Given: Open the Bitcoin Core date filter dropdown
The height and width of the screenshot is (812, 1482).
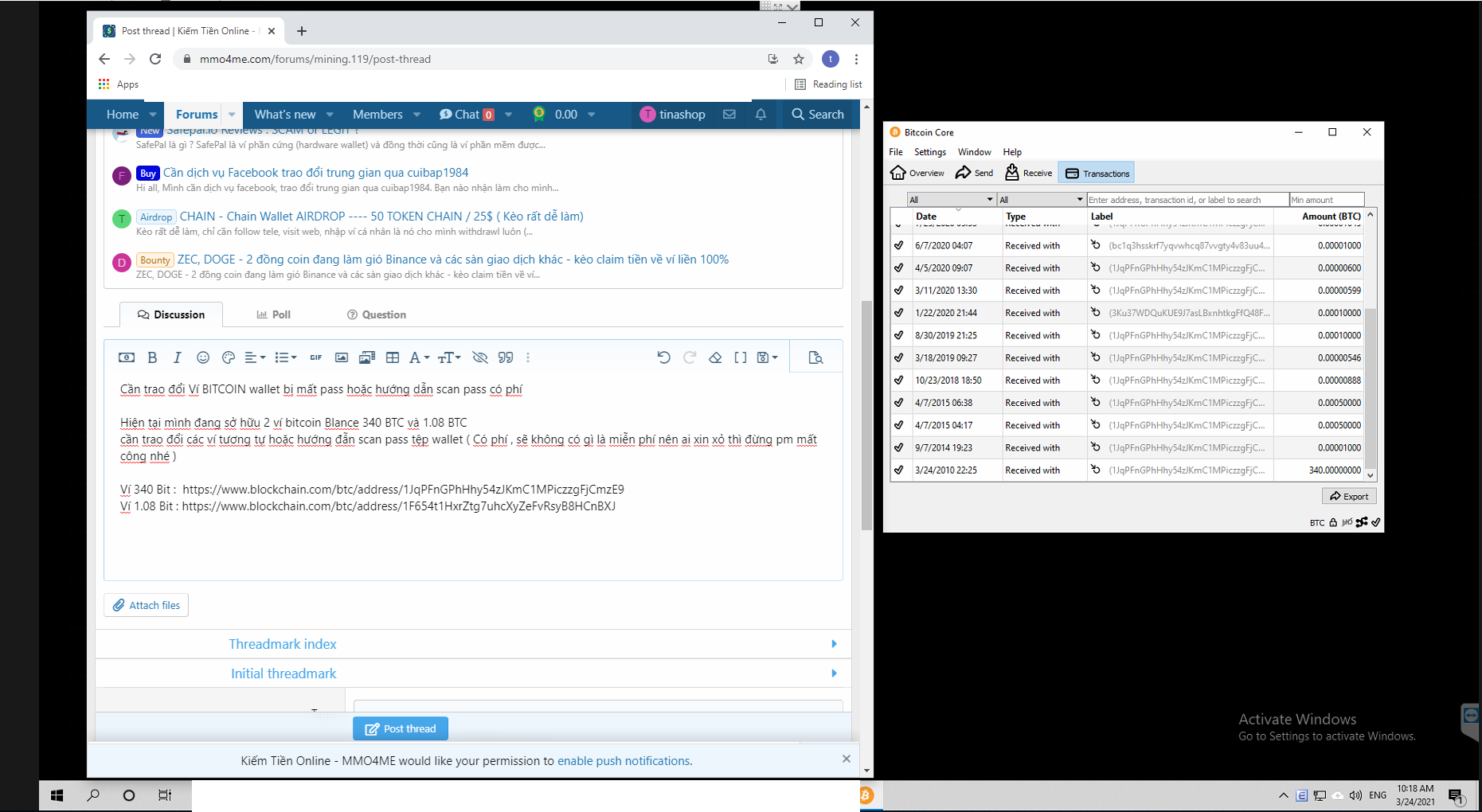Looking at the screenshot, I should (x=952, y=200).
